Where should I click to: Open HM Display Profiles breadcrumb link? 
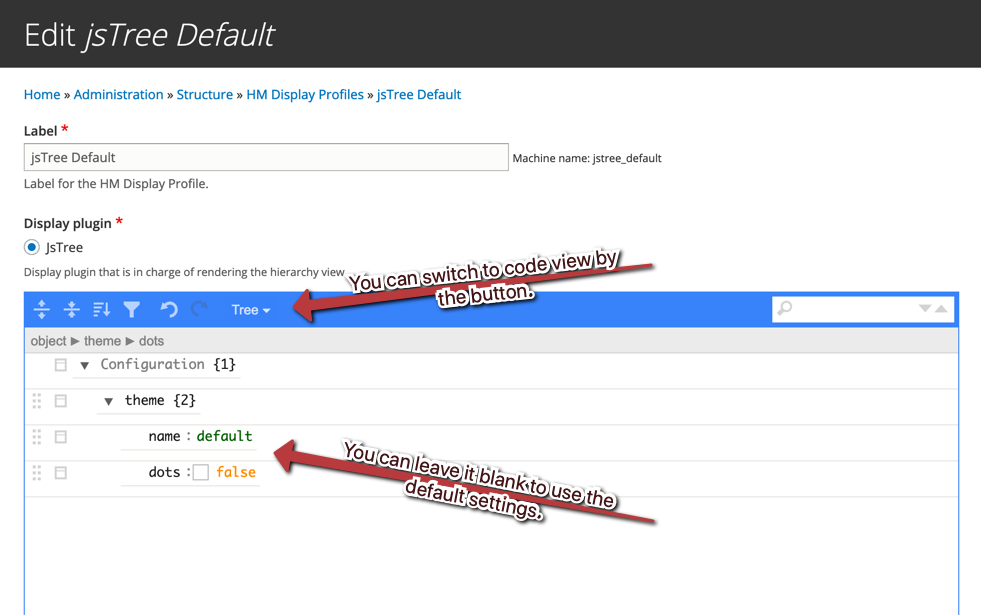[x=305, y=94]
